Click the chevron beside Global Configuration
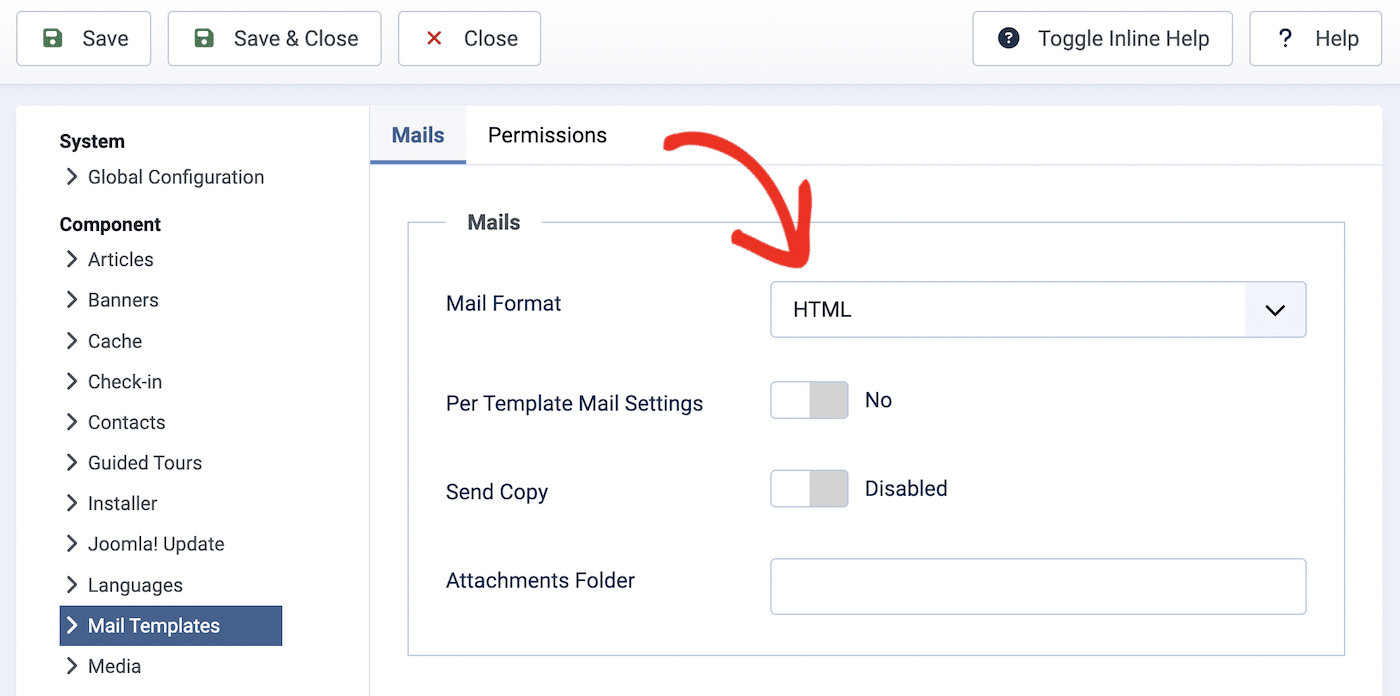 pyautogui.click(x=71, y=176)
